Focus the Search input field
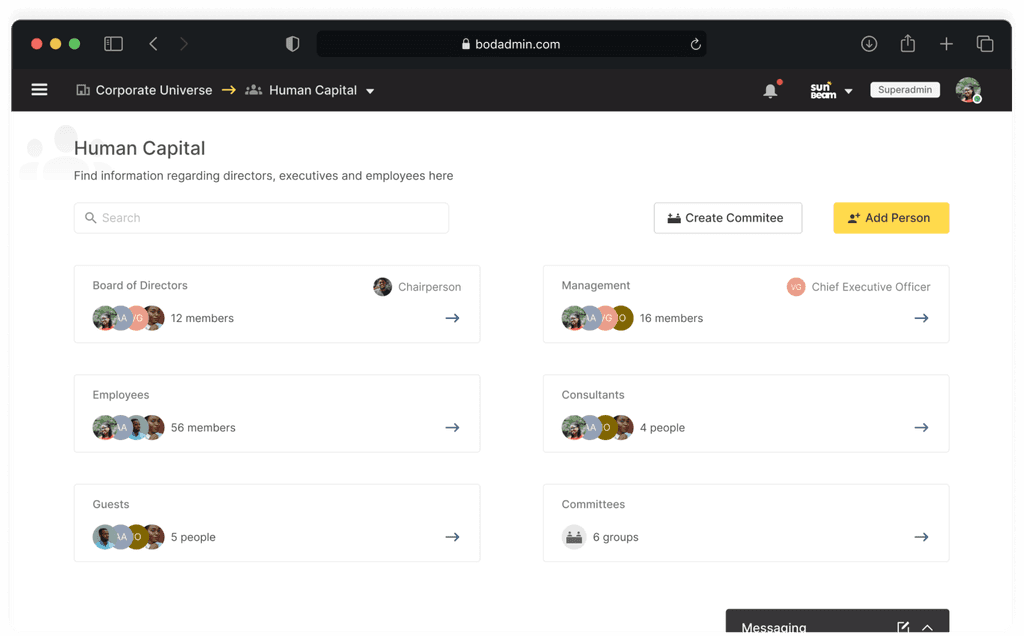The width and height of the screenshot is (1024, 636). click(x=262, y=218)
